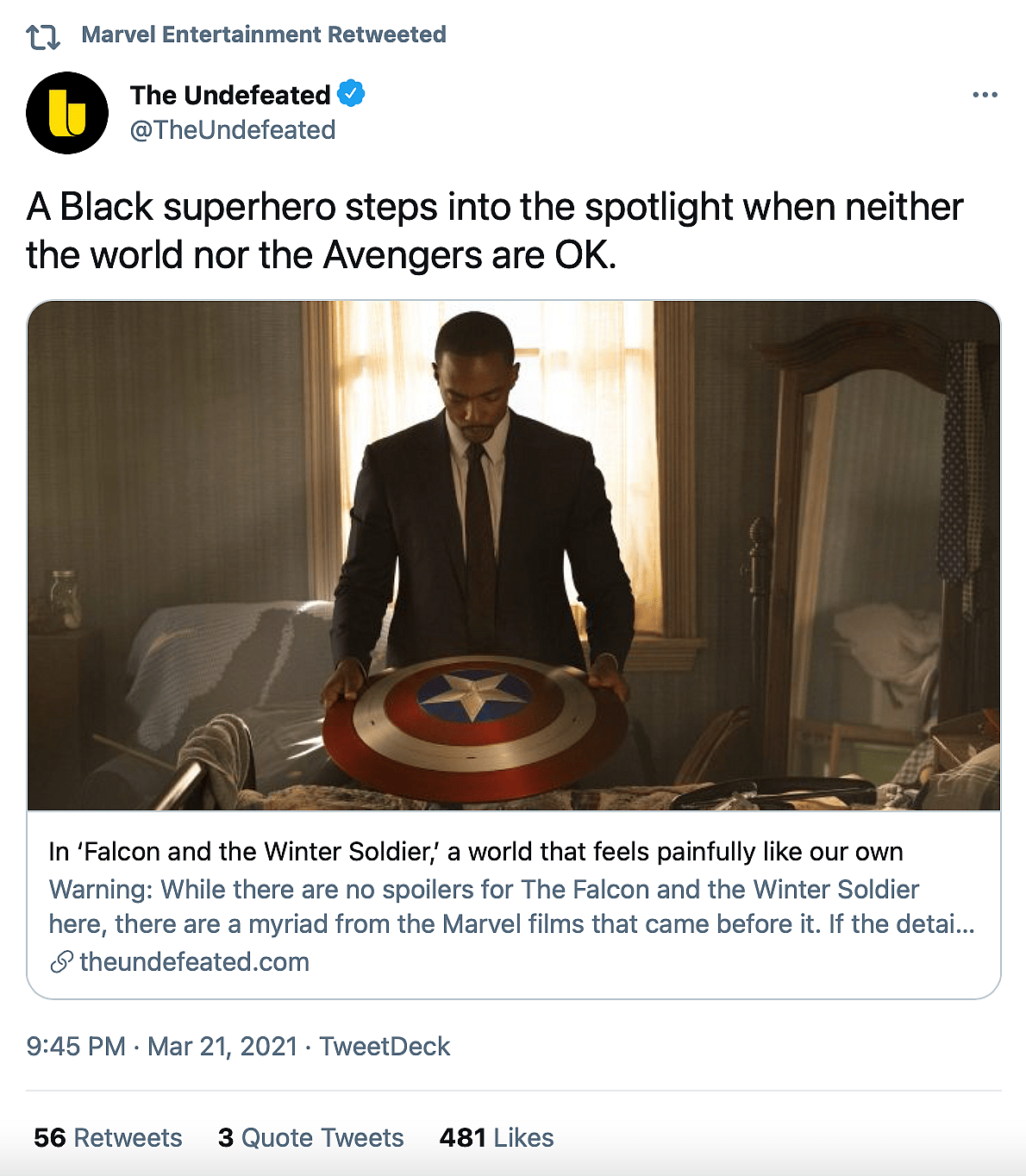This screenshot has width=1026, height=1176.
Task: Visit the theundefeated.com domain link
Action: (x=194, y=962)
